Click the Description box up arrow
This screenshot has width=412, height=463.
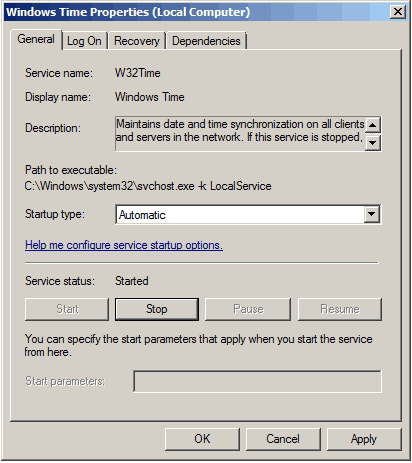point(373,125)
